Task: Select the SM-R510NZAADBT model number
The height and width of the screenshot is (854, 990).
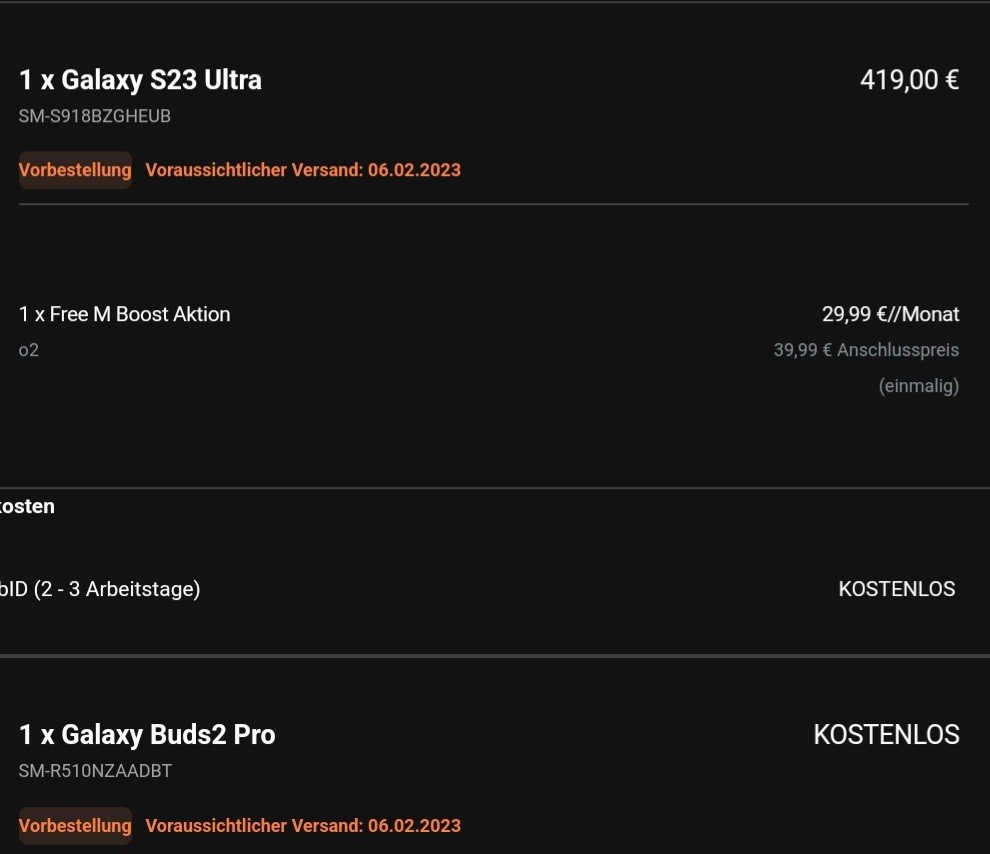Action: pyautogui.click(x=97, y=771)
